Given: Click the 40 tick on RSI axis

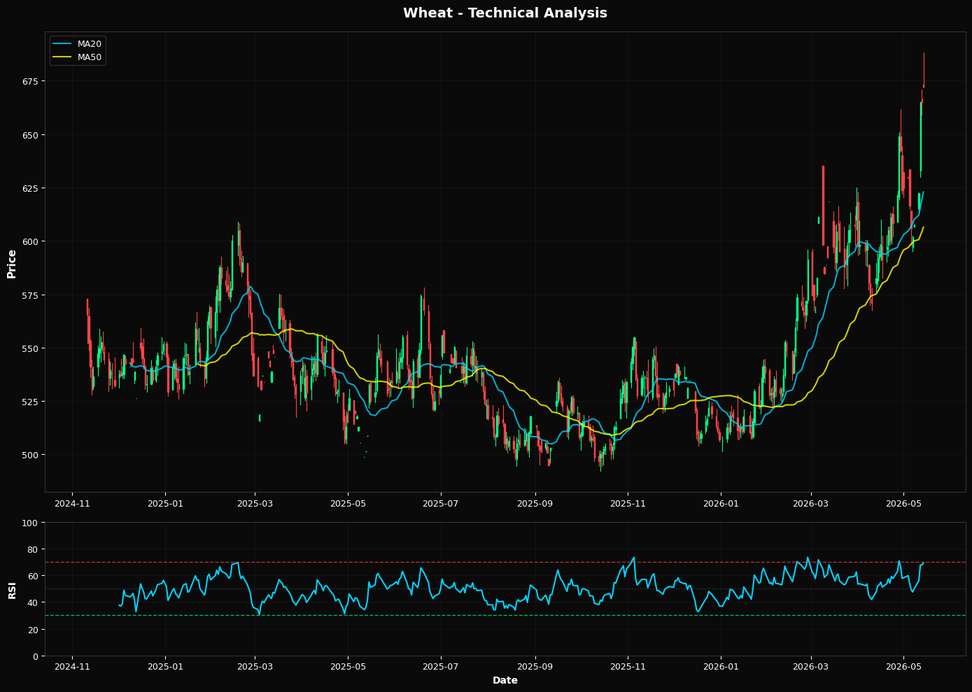Looking at the screenshot, I should (35, 603).
